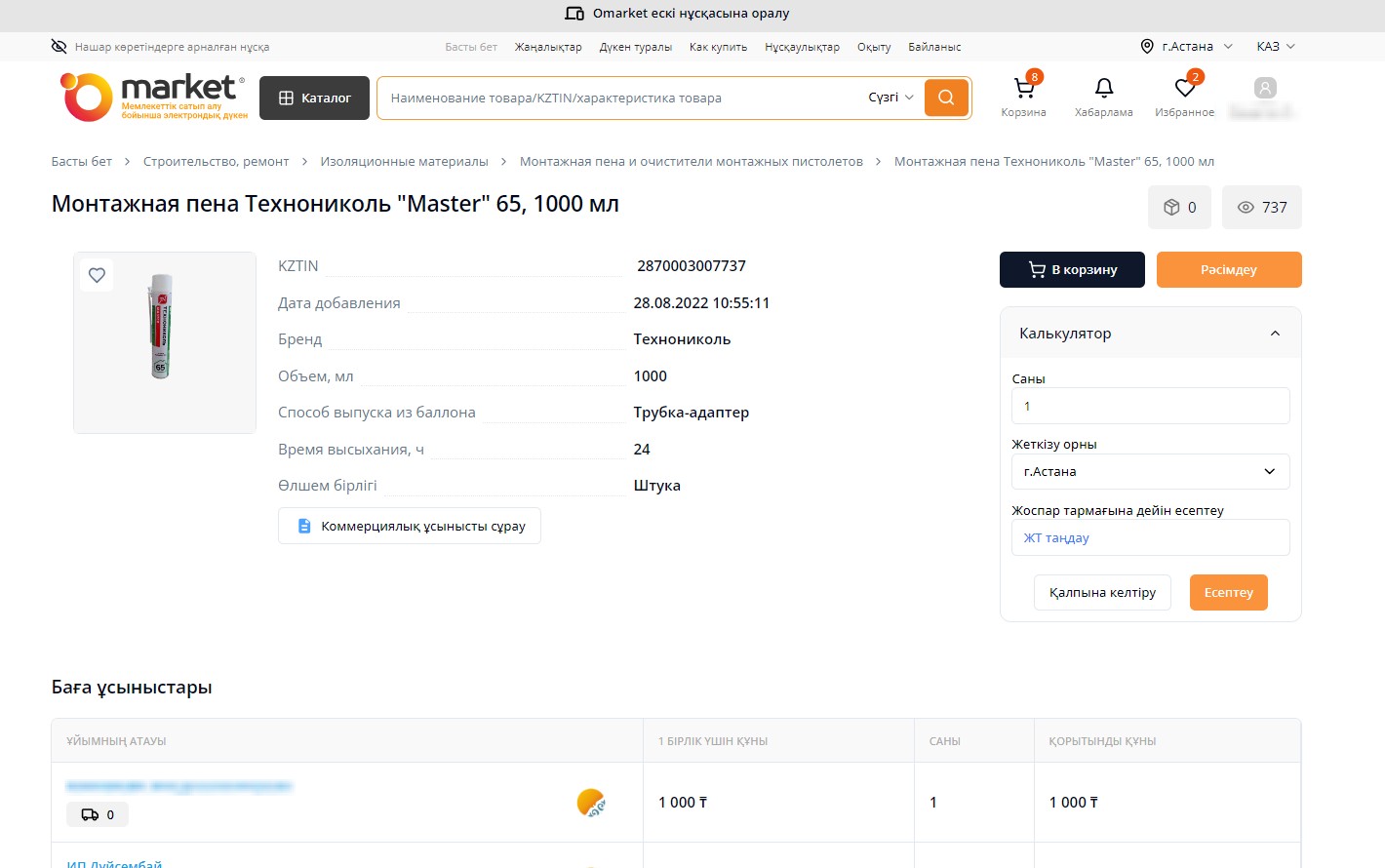Screen dimensions: 1385x868
Task: Click the Omarket logo
Action: pos(154,98)
